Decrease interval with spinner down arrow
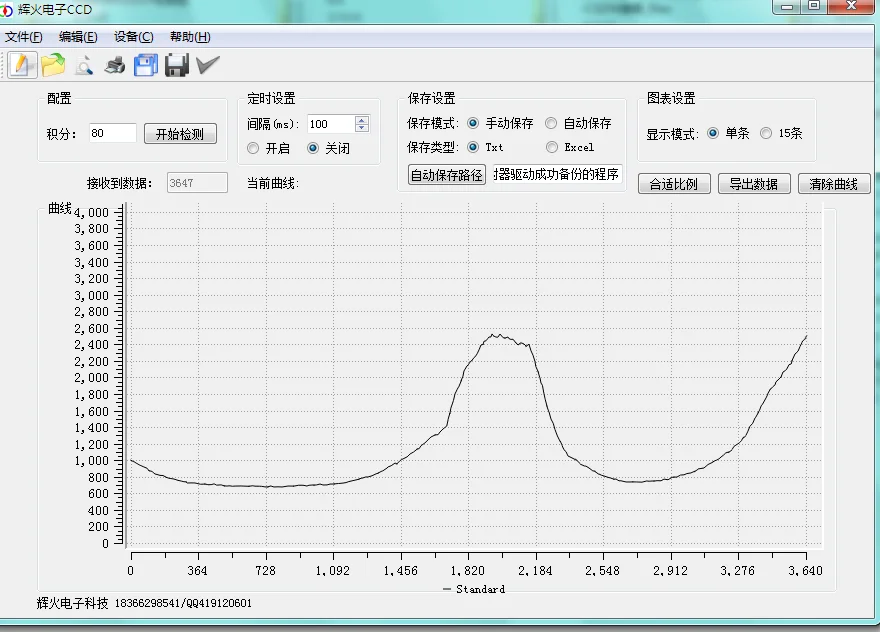The image size is (880, 632). [x=362, y=129]
